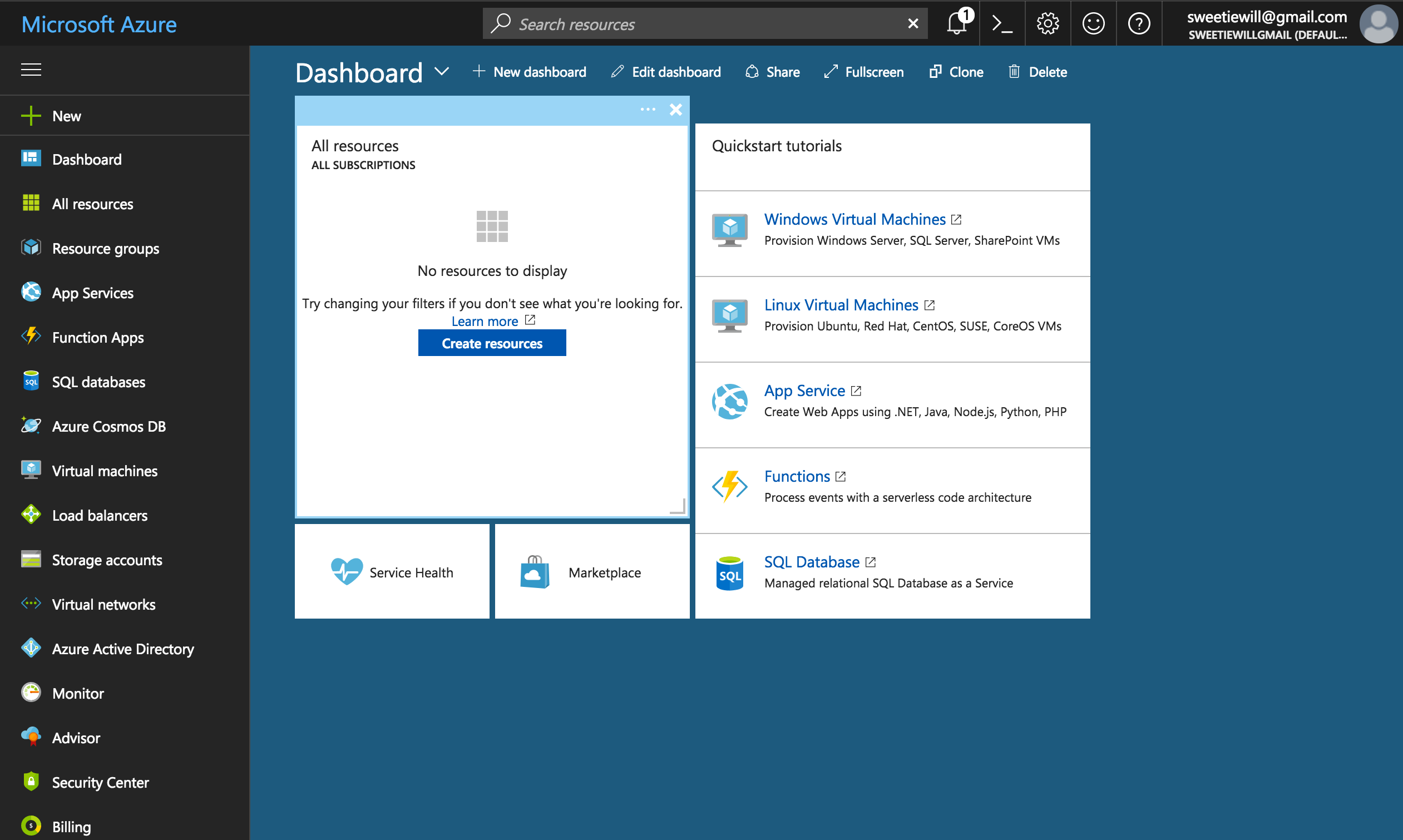Click the feedback smiley icon

pyautogui.click(x=1094, y=23)
